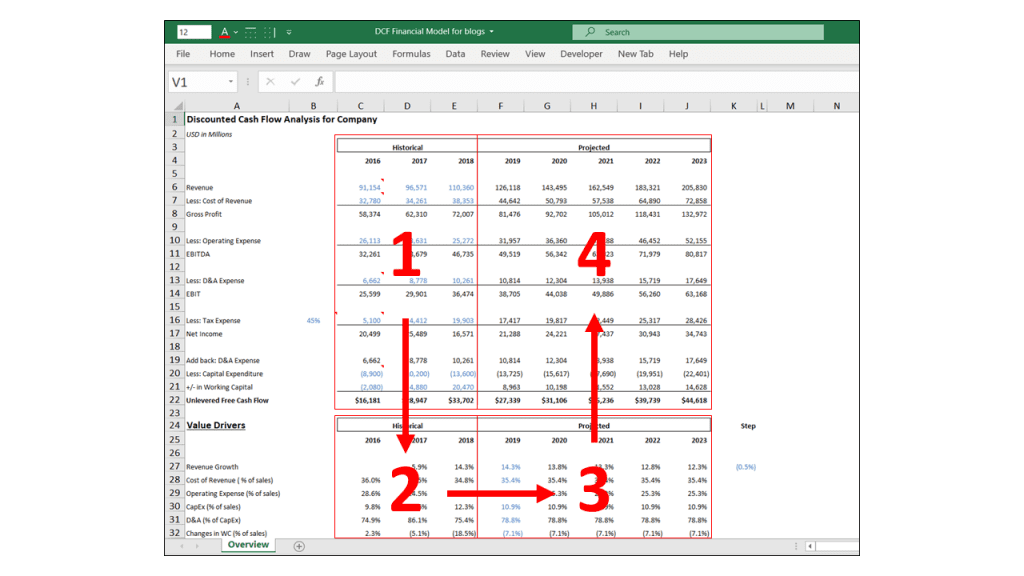1024x576 pixels.
Task: Click the 2019 revenue growth 14.3% in blue
Action: (511, 467)
